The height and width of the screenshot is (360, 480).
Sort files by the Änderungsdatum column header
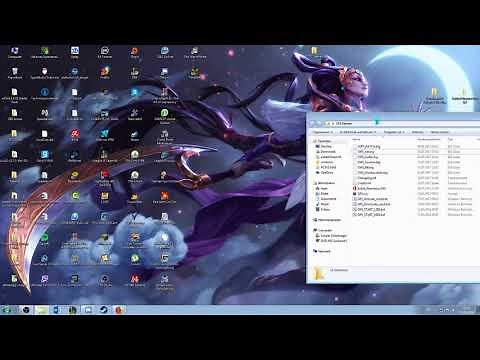pos(429,139)
